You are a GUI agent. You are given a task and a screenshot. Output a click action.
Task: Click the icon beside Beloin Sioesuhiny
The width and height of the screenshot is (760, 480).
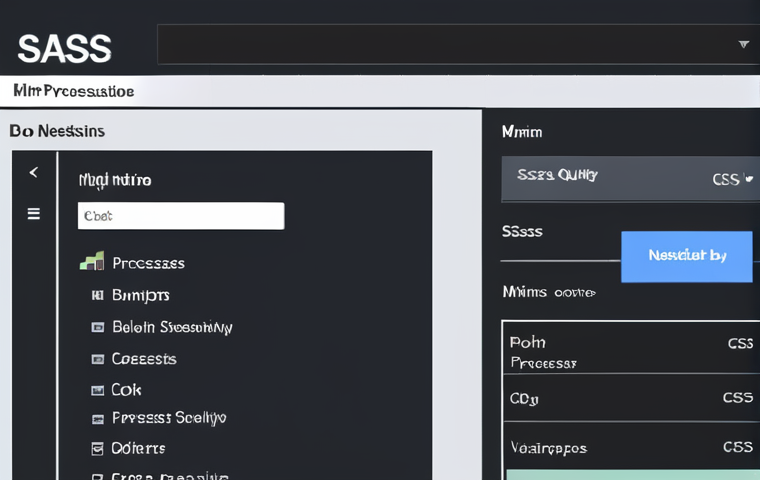(97, 327)
